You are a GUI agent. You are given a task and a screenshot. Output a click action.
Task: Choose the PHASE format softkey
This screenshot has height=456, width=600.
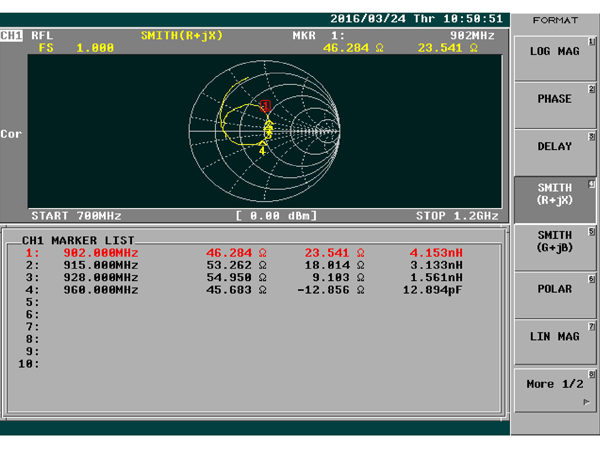point(555,106)
